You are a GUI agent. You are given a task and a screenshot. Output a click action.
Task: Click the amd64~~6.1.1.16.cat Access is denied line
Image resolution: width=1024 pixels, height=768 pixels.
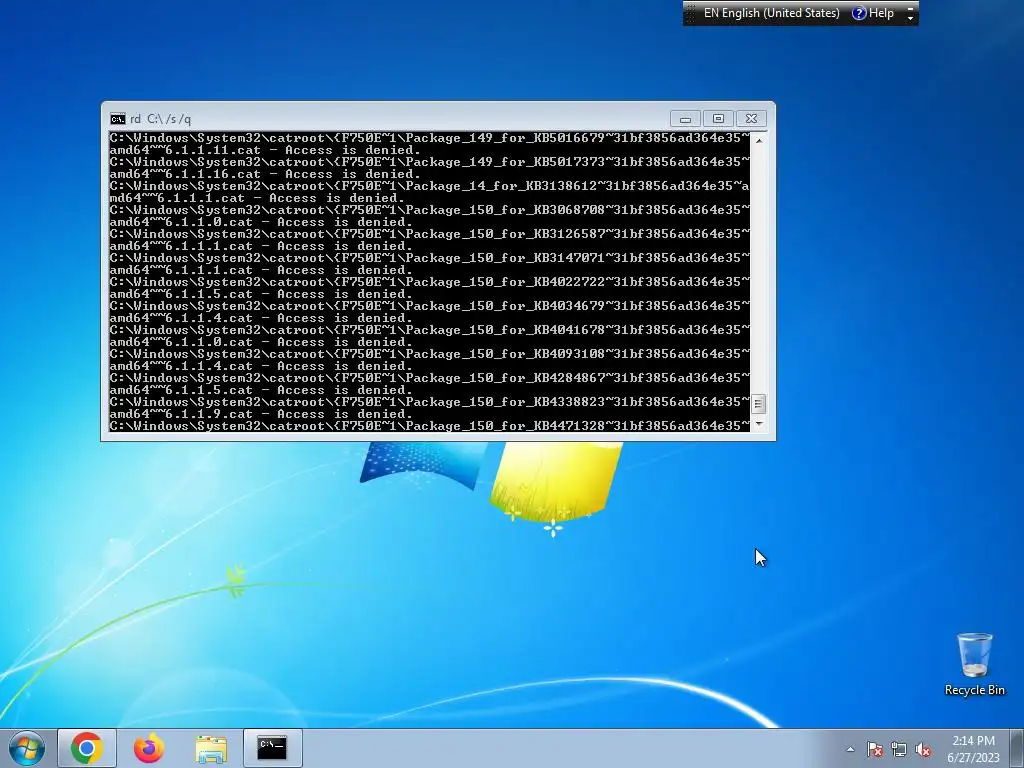[x=264, y=174]
